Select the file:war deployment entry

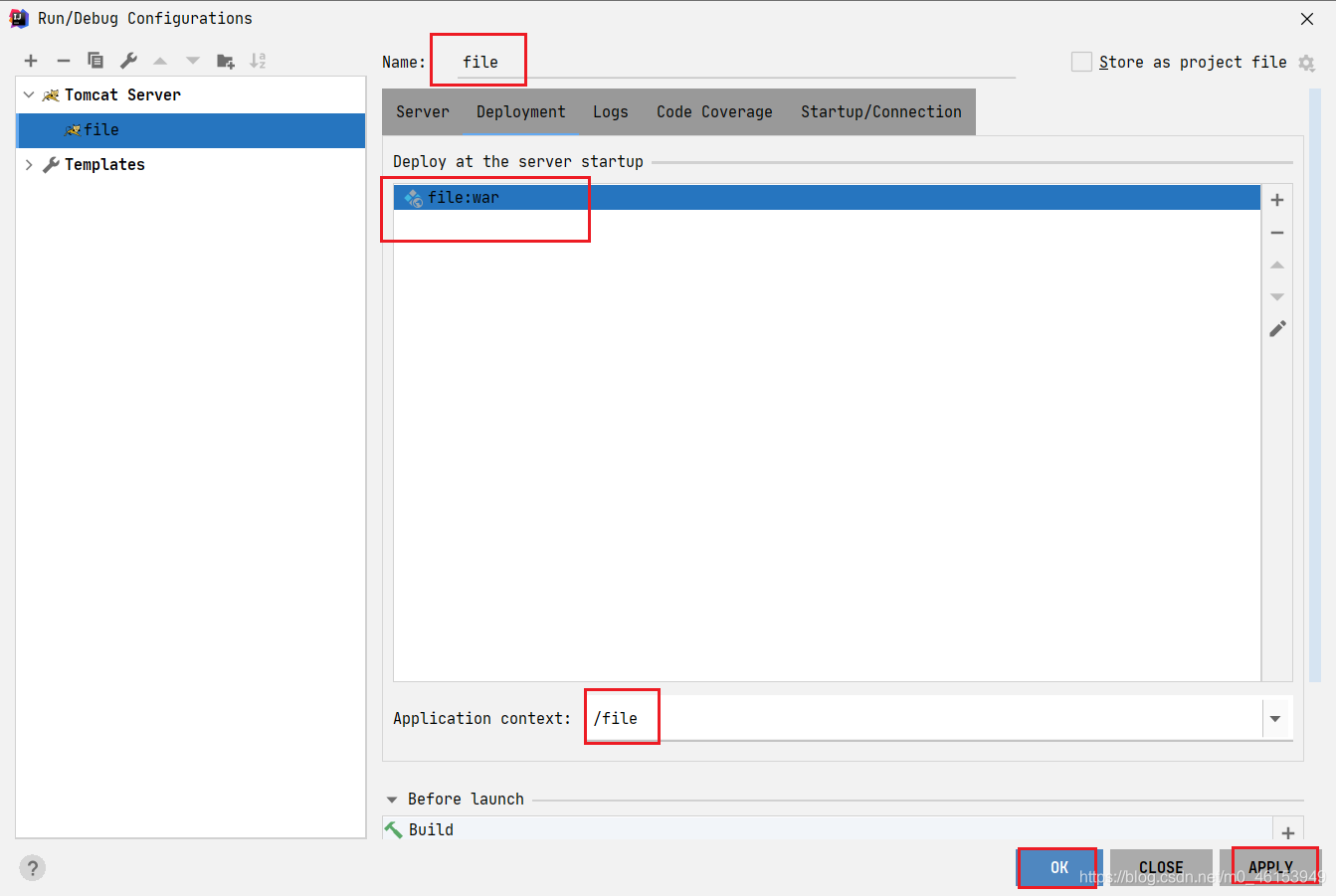[827, 198]
